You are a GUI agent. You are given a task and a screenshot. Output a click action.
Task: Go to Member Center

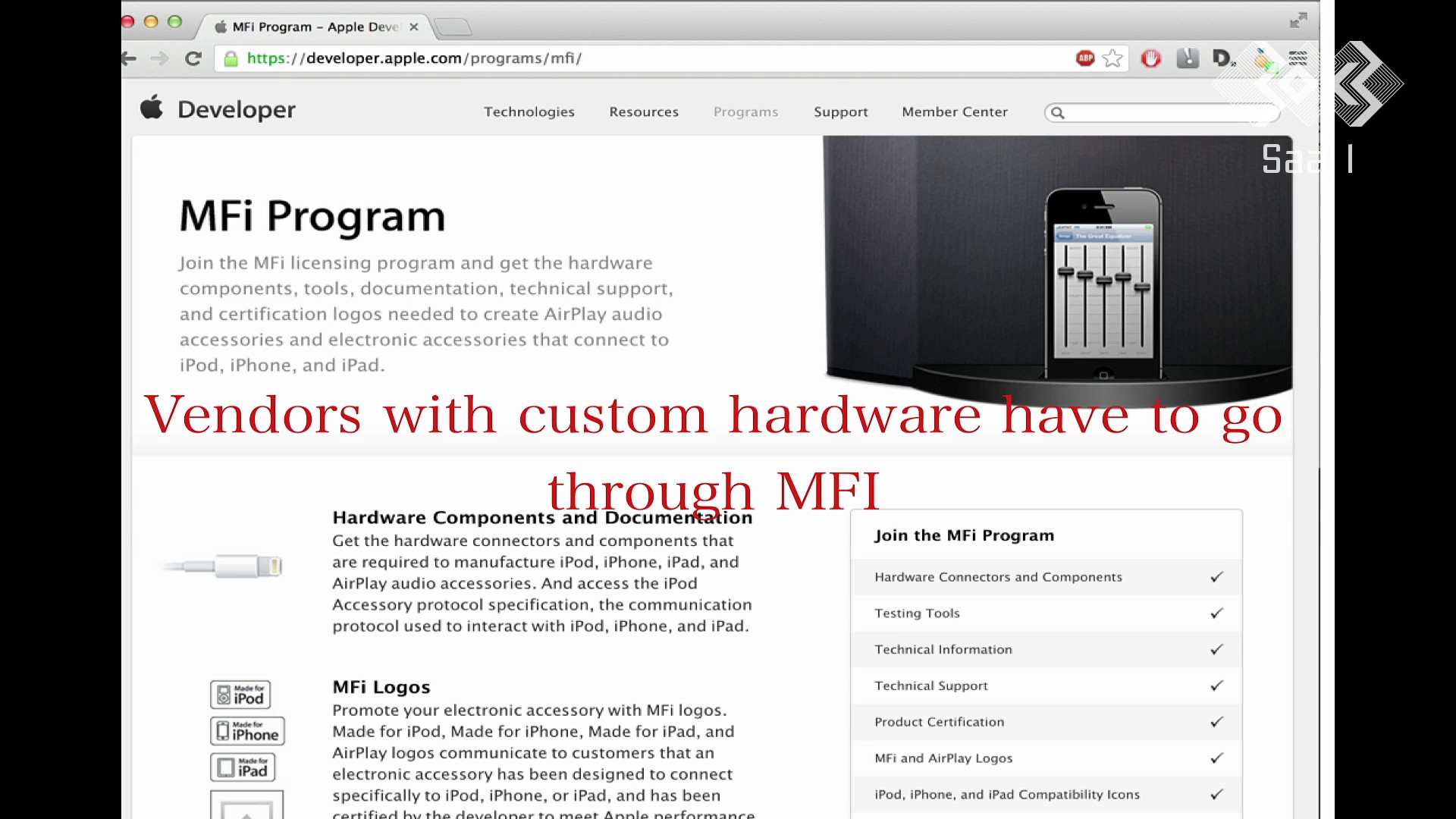tap(955, 111)
